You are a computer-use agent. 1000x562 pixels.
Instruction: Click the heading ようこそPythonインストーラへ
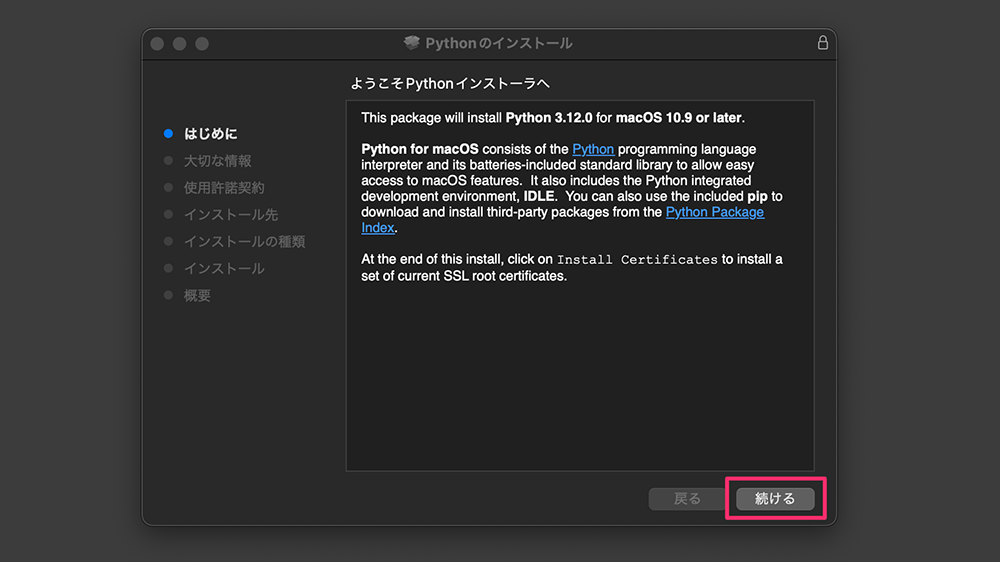coord(450,84)
